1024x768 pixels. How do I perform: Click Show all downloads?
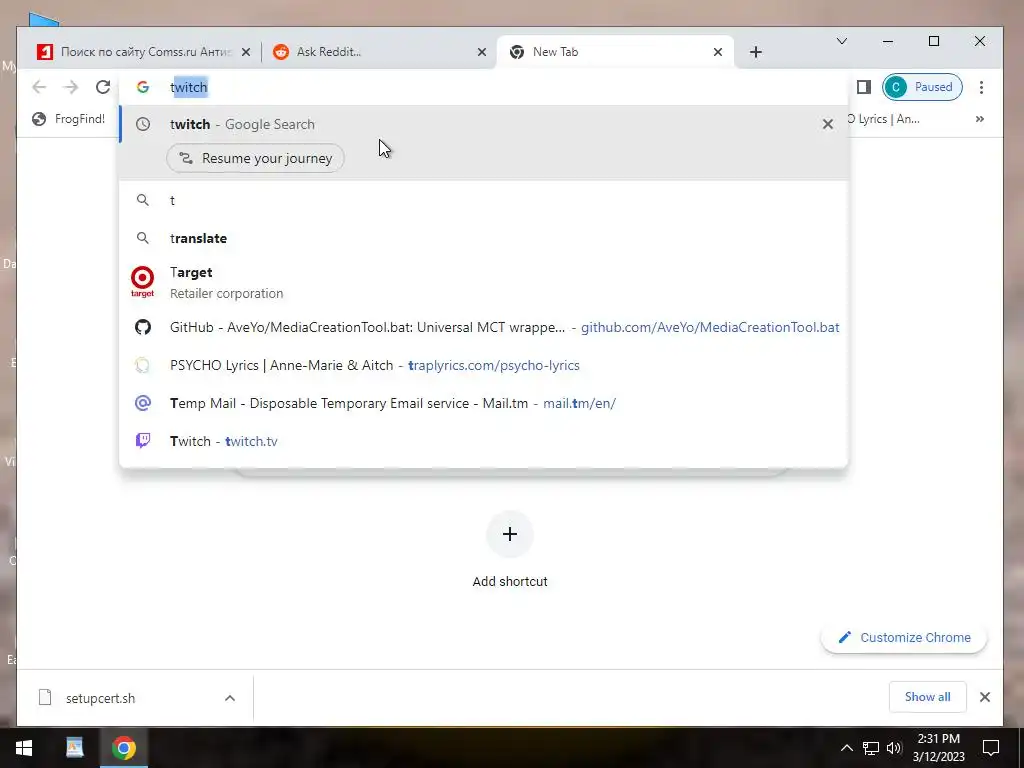pyautogui.click(x=927, y=697)
